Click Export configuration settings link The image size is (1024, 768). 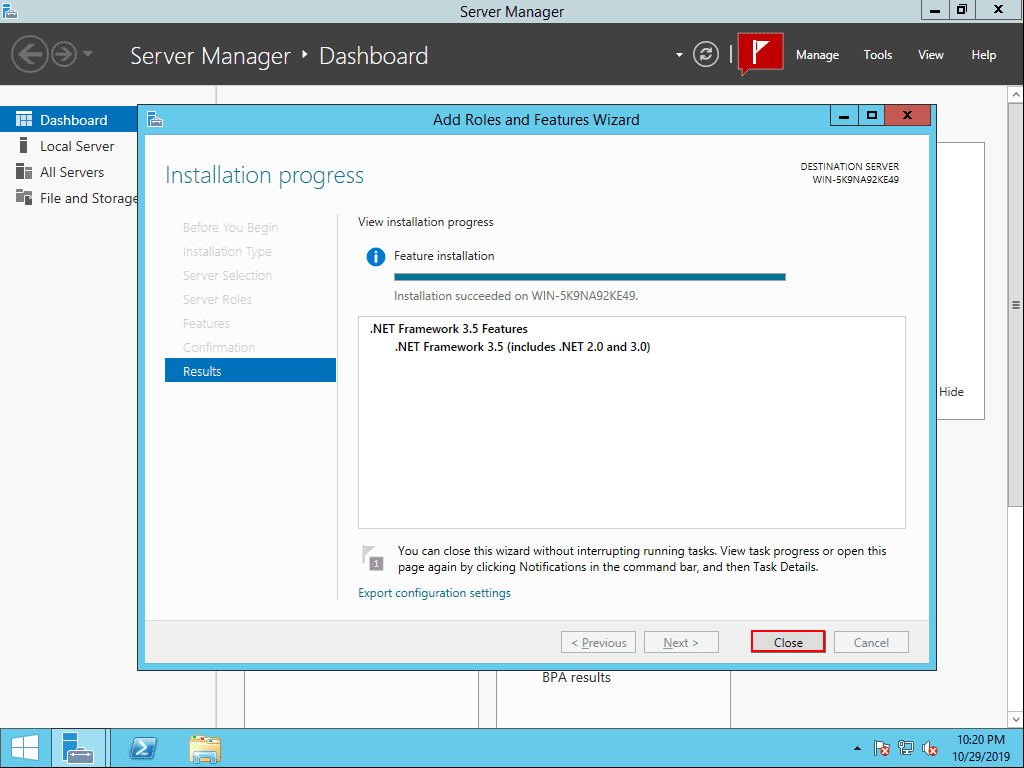click(x=434, y=593)
